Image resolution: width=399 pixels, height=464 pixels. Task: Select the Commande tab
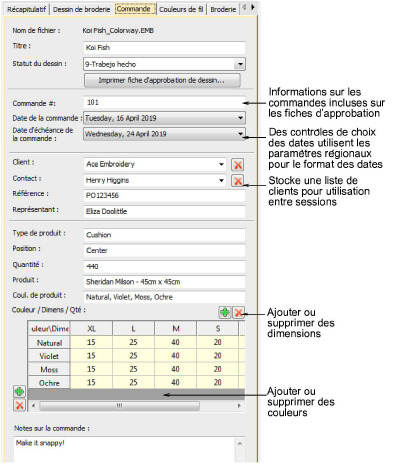pos(135,9)
